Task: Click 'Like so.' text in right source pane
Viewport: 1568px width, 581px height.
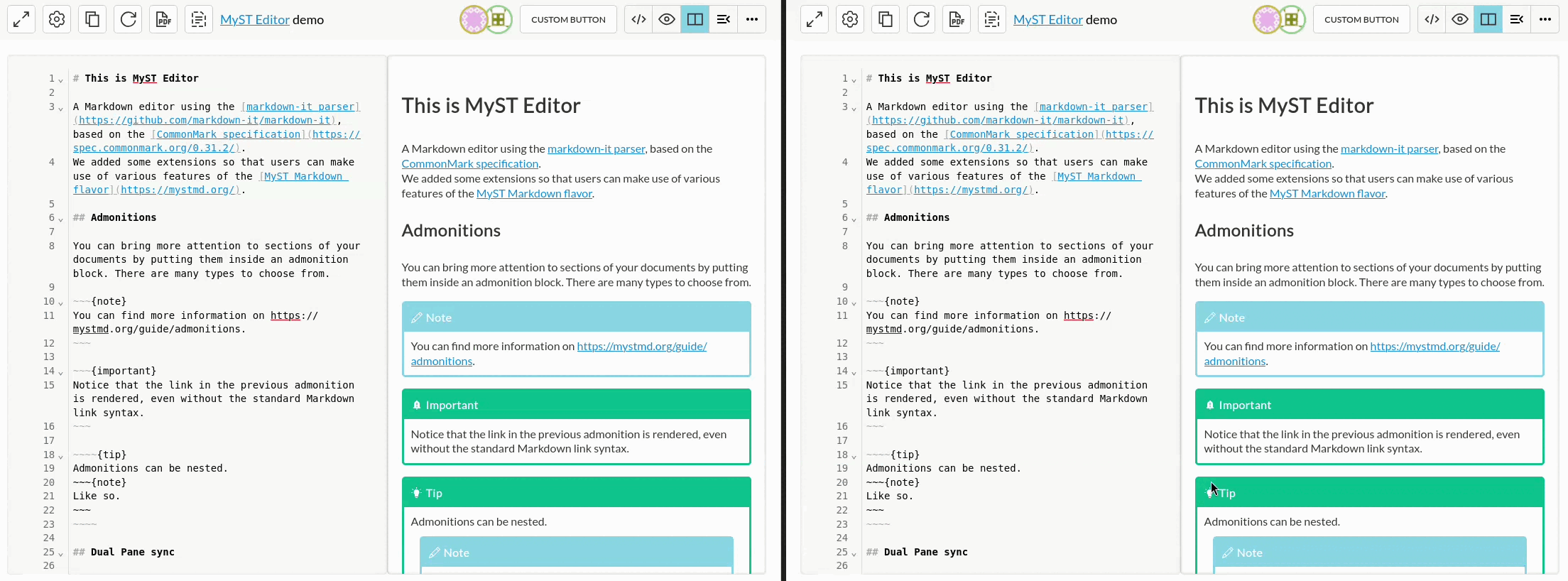Action: [890, 496]
